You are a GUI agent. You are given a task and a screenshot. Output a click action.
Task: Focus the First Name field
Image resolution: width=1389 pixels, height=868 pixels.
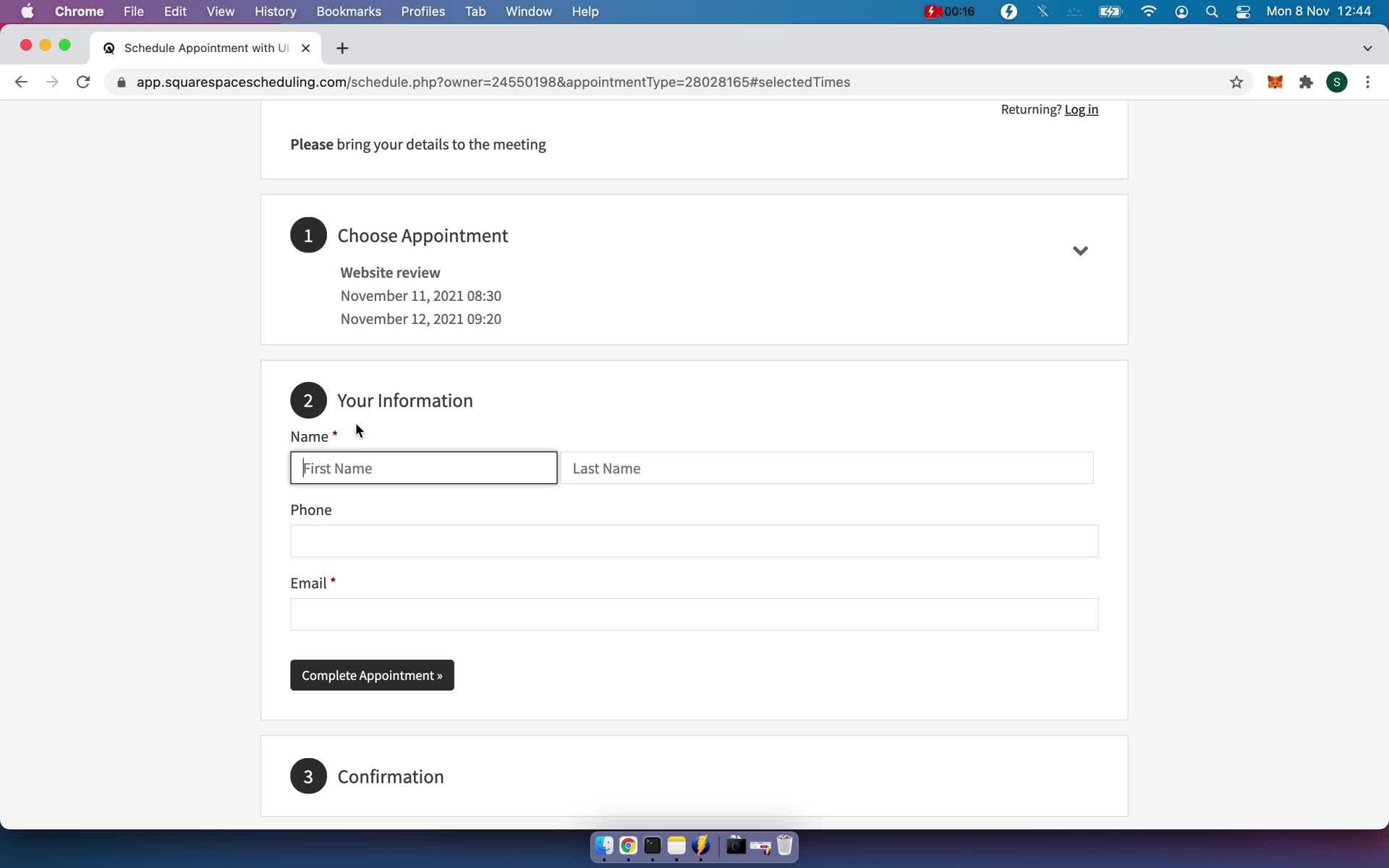[x=423, y=468]
